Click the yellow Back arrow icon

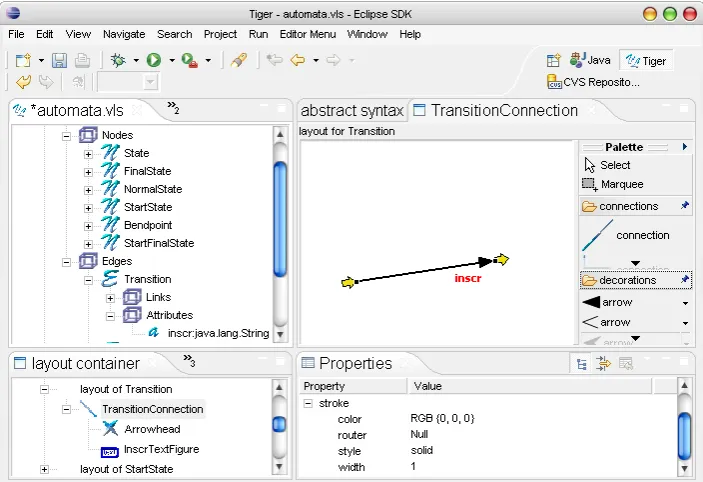pyautogui.click(x=298, y=60)
